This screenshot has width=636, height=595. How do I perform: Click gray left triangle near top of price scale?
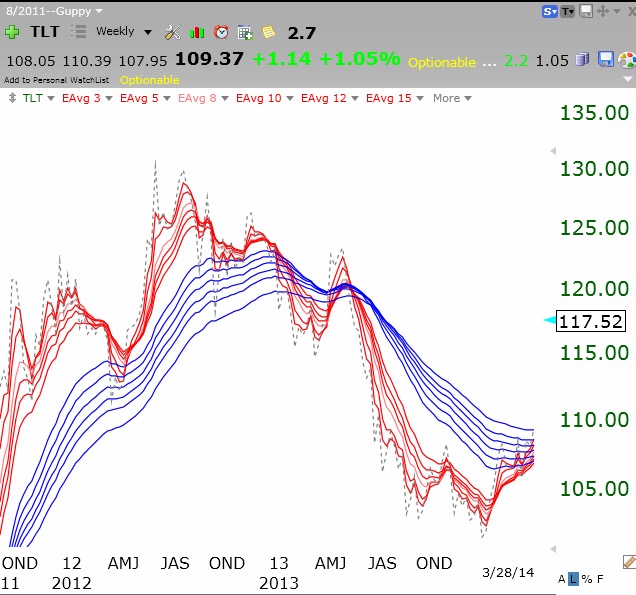coord(553,151)
